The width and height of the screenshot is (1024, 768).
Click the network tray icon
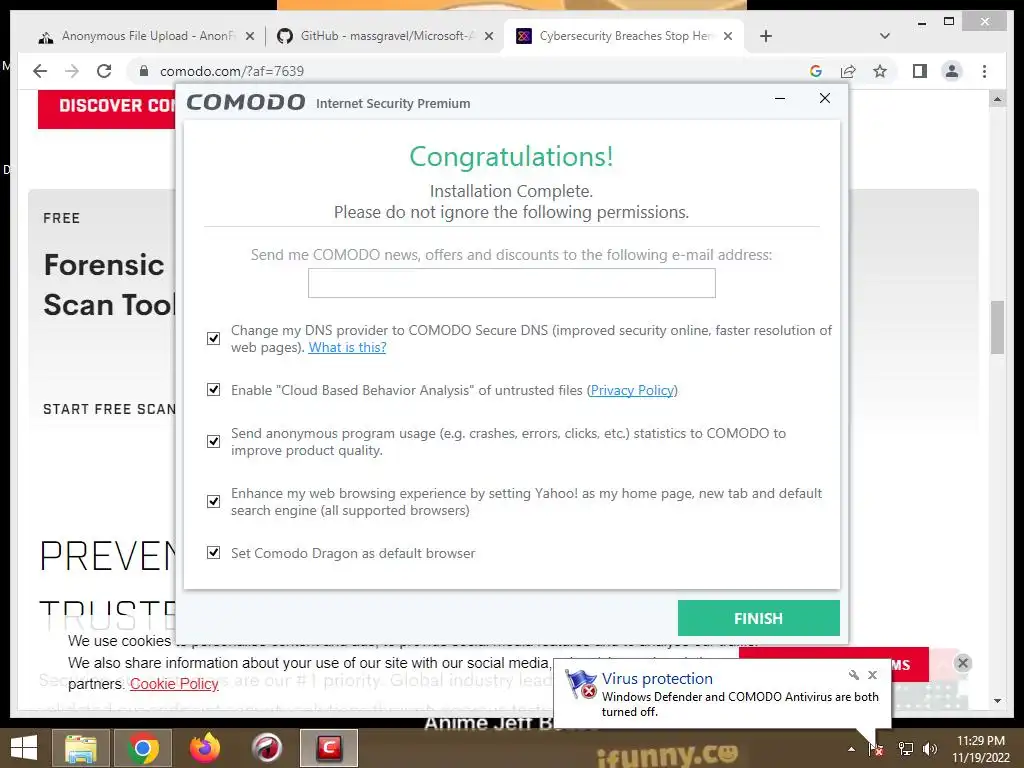[x=906, y=749]
